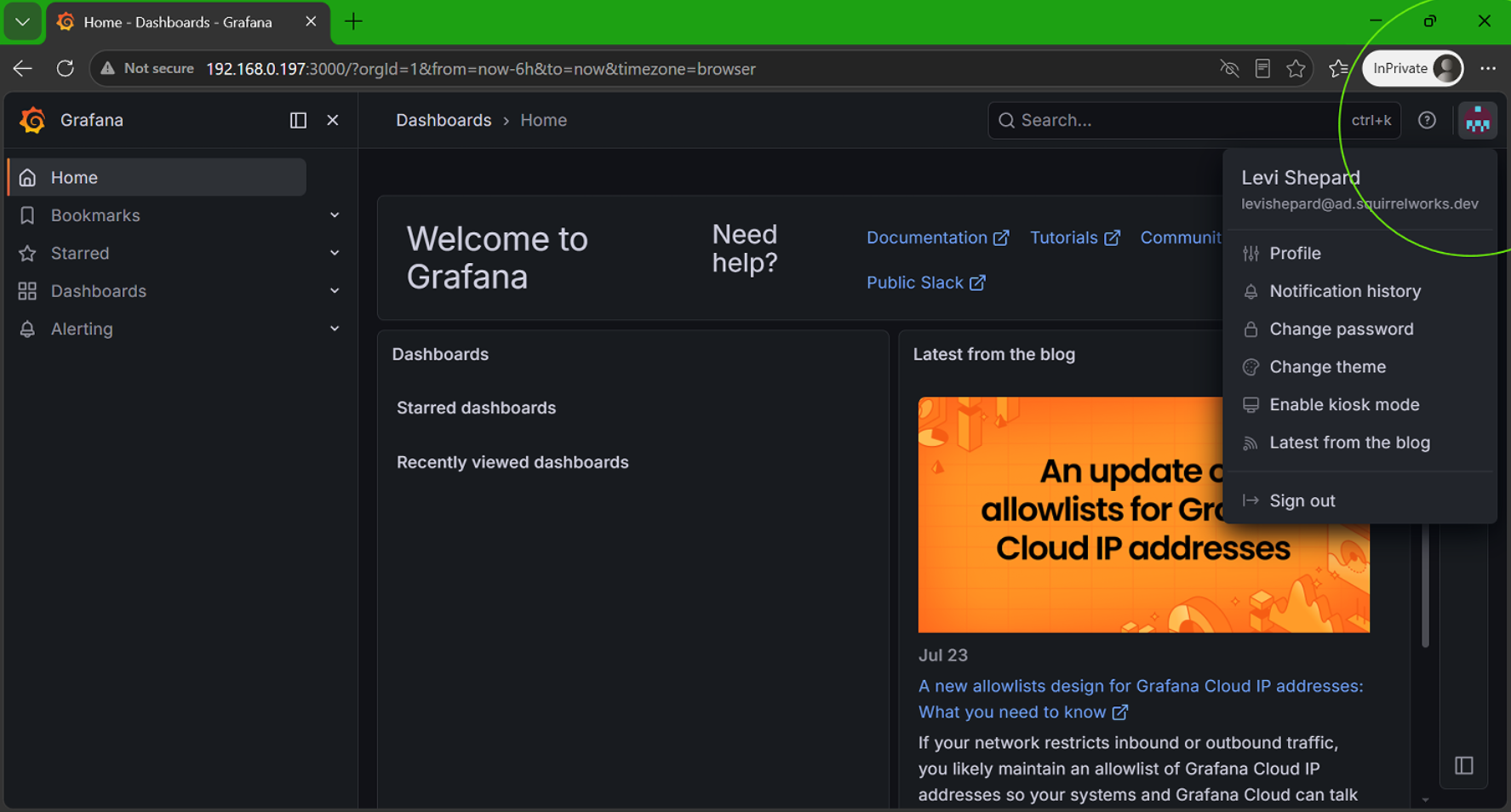The width and height of the screenshot is (1511, 812).
Task: Open the immersive reader icon
Action: pos(1262,69)
